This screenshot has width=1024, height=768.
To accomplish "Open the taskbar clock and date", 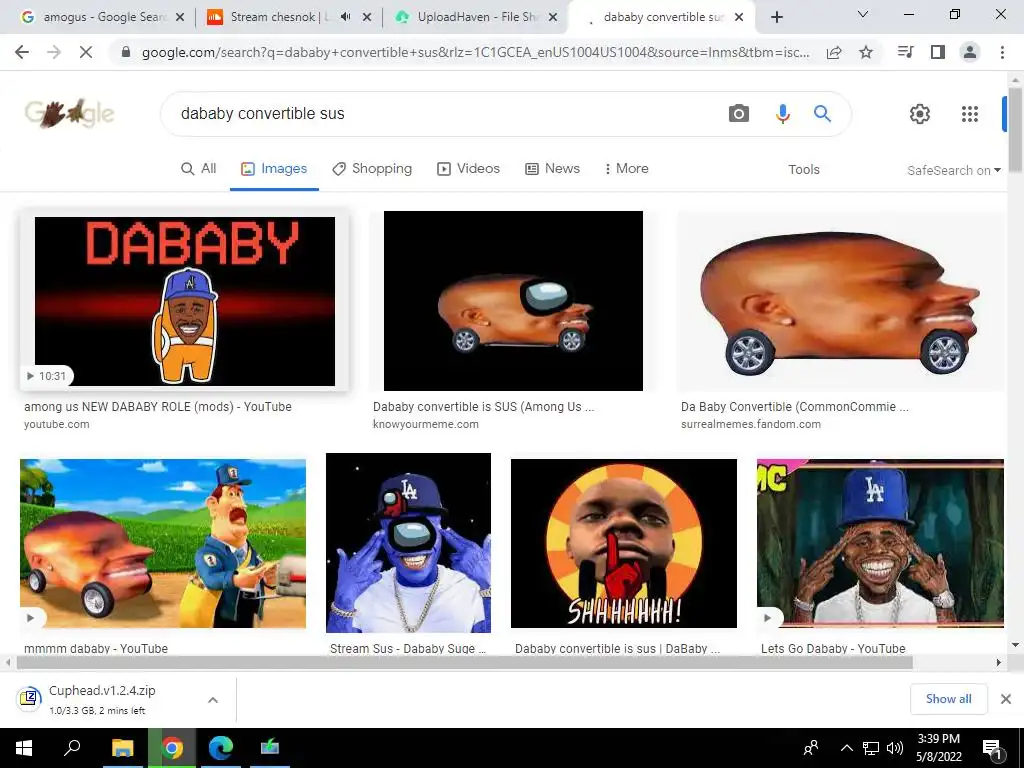I will (938, 748).
